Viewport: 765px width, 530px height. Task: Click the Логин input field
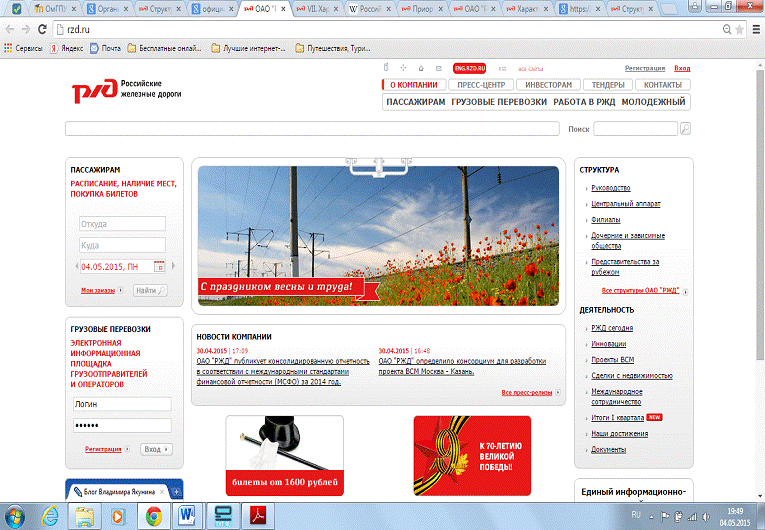121,405
